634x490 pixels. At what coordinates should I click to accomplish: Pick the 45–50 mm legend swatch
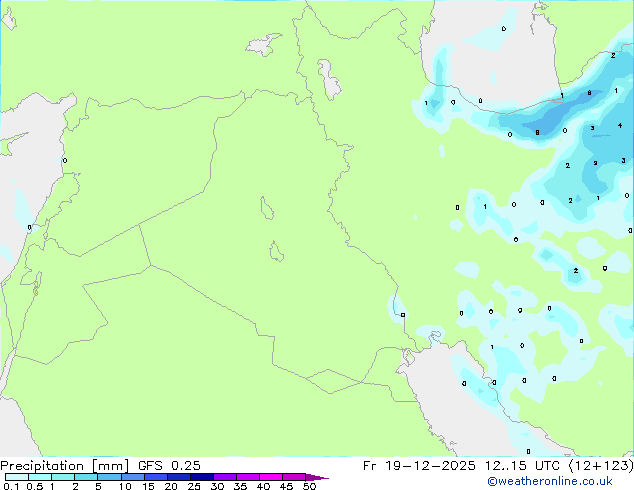(294, 477)
